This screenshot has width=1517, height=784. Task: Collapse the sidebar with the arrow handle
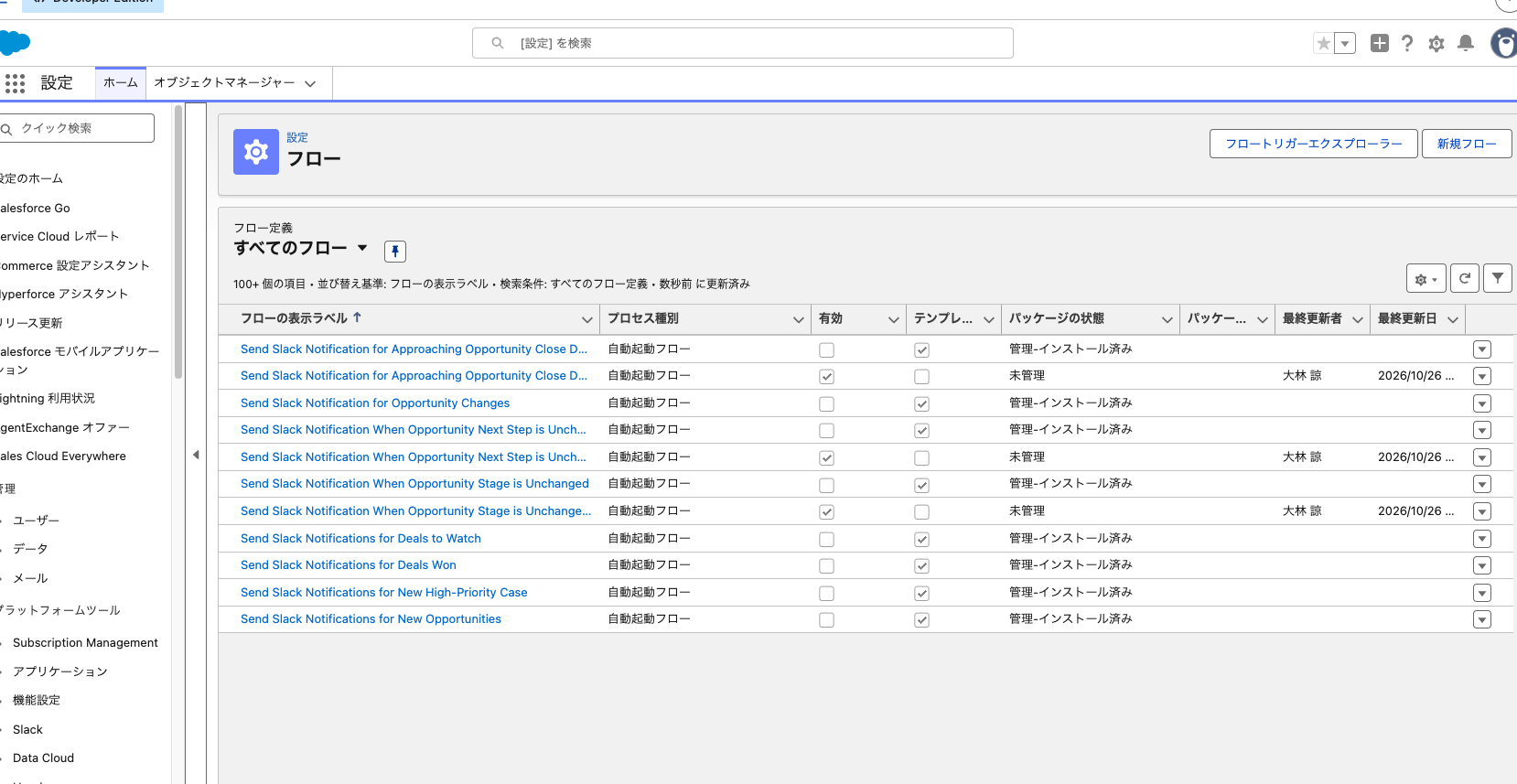click(196, 455)
